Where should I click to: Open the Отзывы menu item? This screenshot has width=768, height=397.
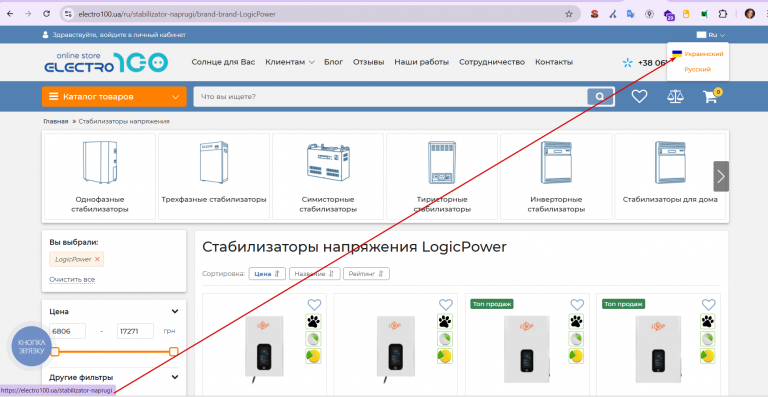pos(369,62)
